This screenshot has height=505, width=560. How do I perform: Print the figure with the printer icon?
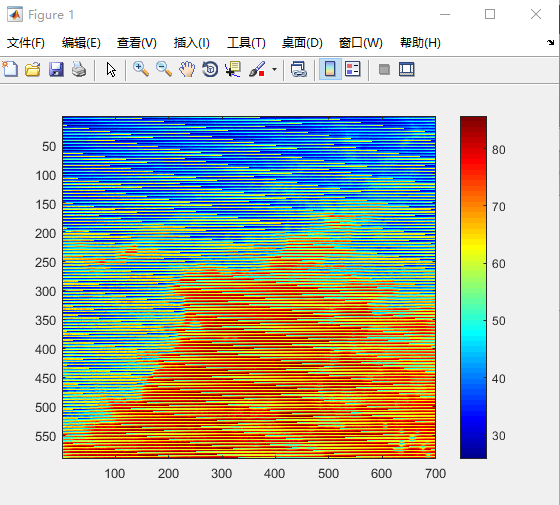tap(79, 69)
